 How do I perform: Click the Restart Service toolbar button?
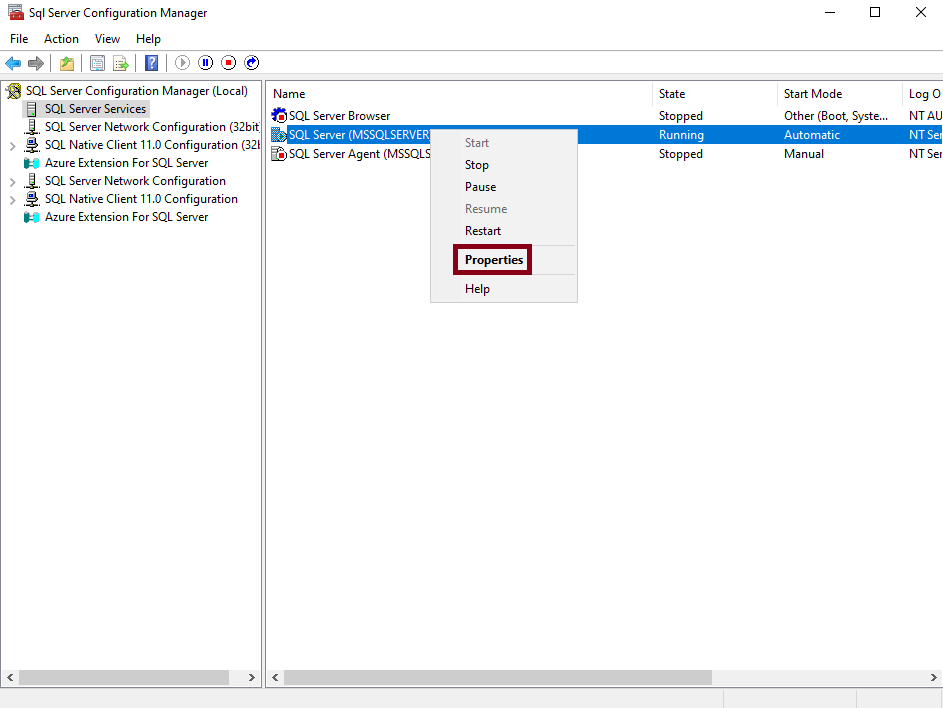pyautogui.click(x=252, y=63)
